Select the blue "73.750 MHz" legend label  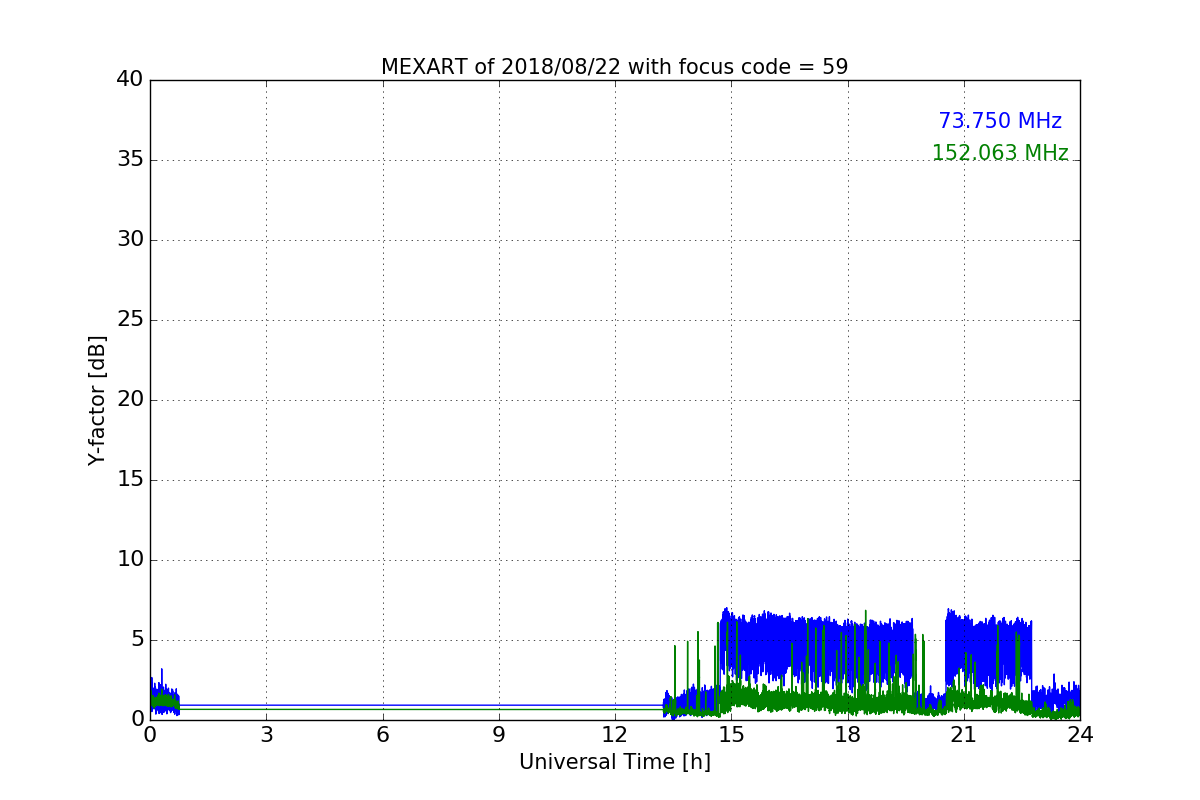coord(1000,121)
